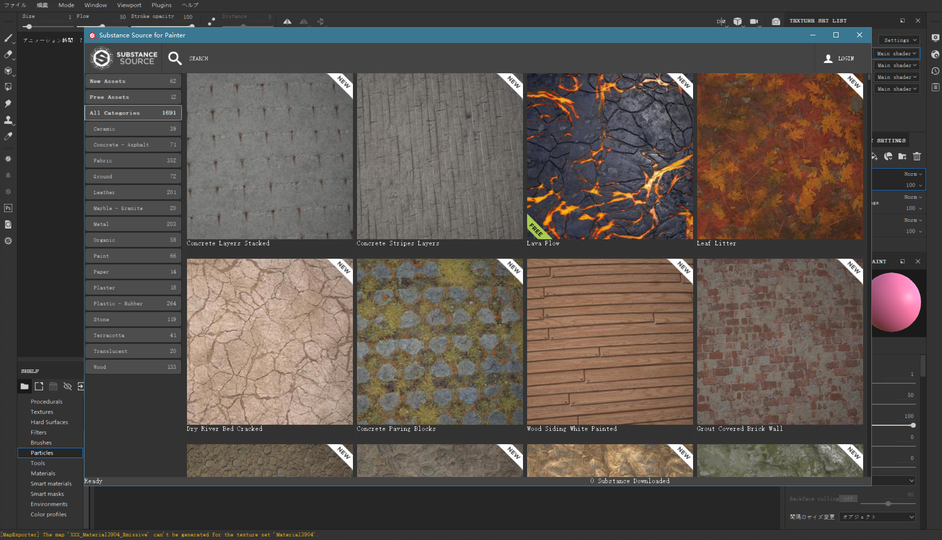Click the camera video icon in top bar
The width and height of the screenshot is (942, 540).
[754, 21]
